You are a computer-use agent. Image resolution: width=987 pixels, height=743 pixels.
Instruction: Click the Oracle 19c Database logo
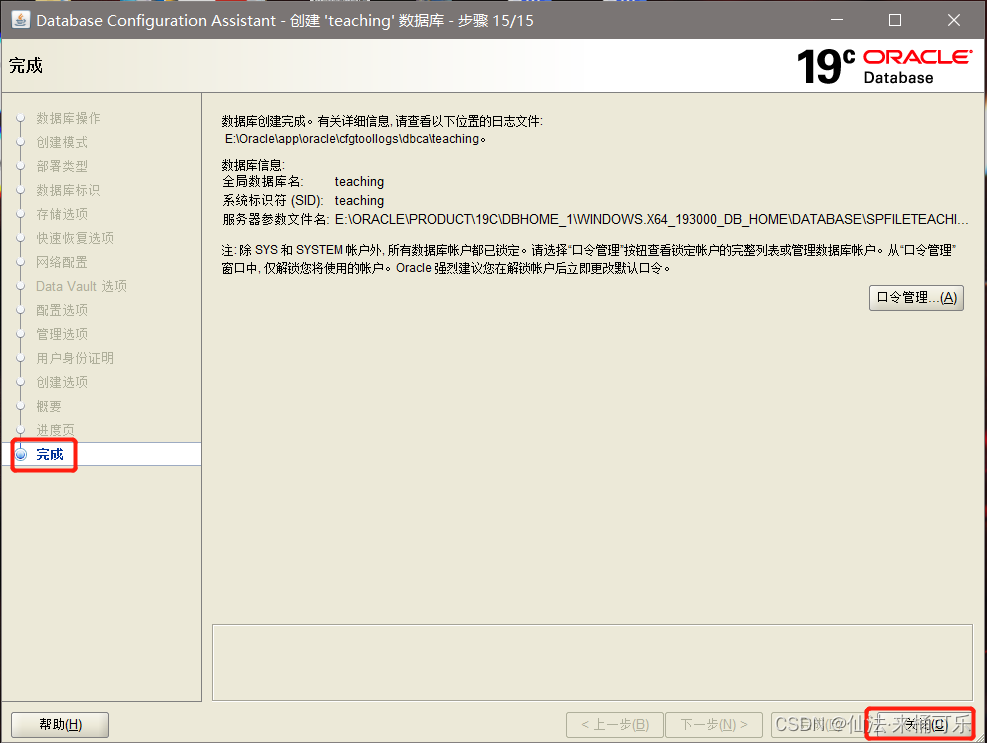click(x=884, y=66)
